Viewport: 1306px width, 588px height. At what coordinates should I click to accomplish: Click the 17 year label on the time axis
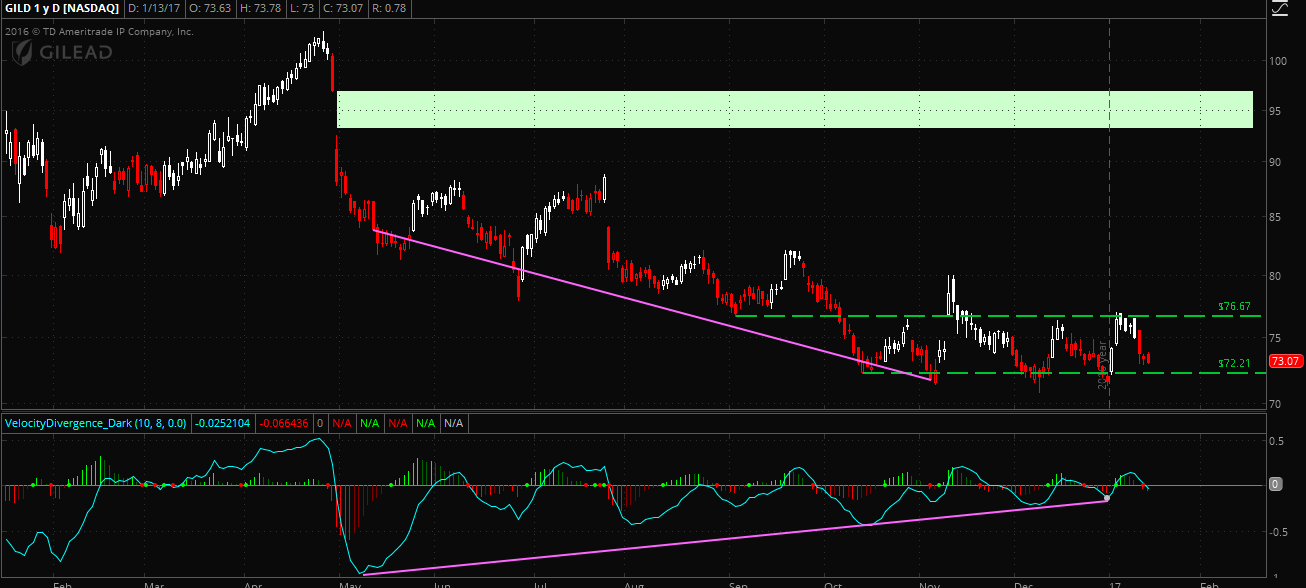[1115, 583]
